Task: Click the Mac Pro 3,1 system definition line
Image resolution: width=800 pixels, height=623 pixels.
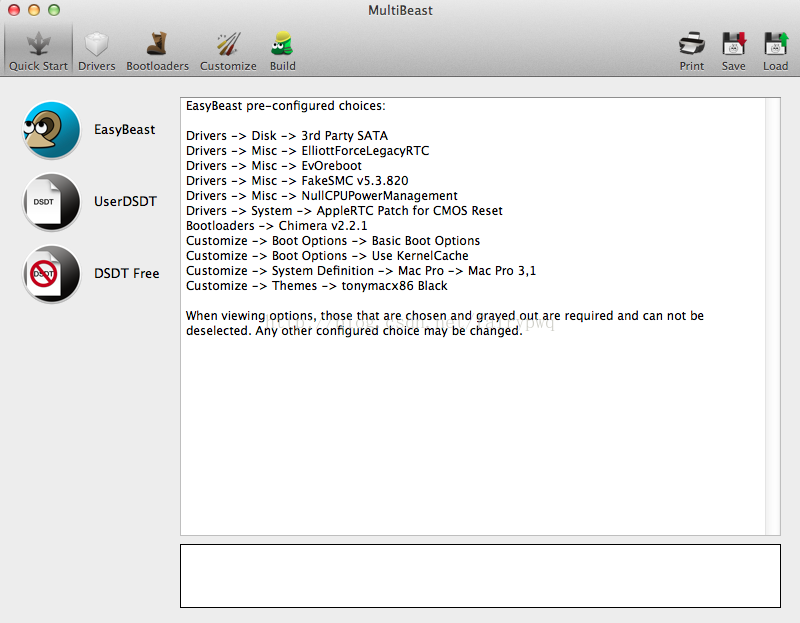Action: click(361, 271)
